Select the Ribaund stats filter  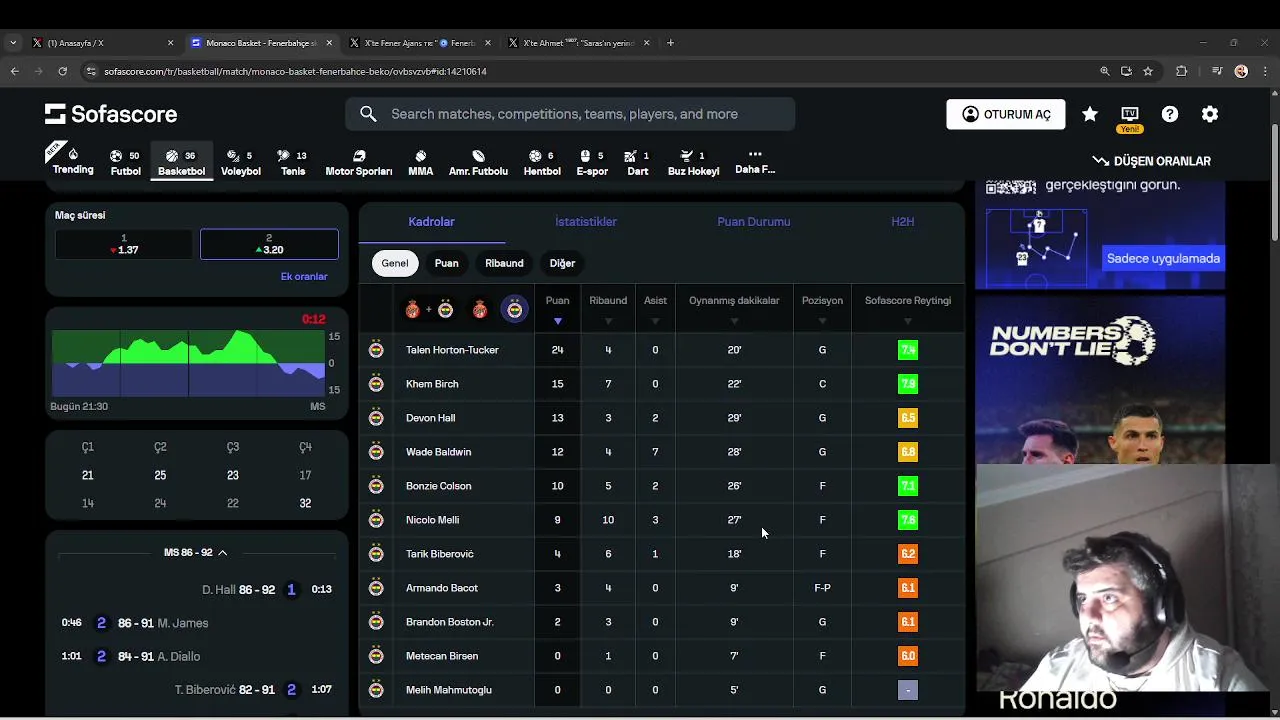(x=504, y=263)
